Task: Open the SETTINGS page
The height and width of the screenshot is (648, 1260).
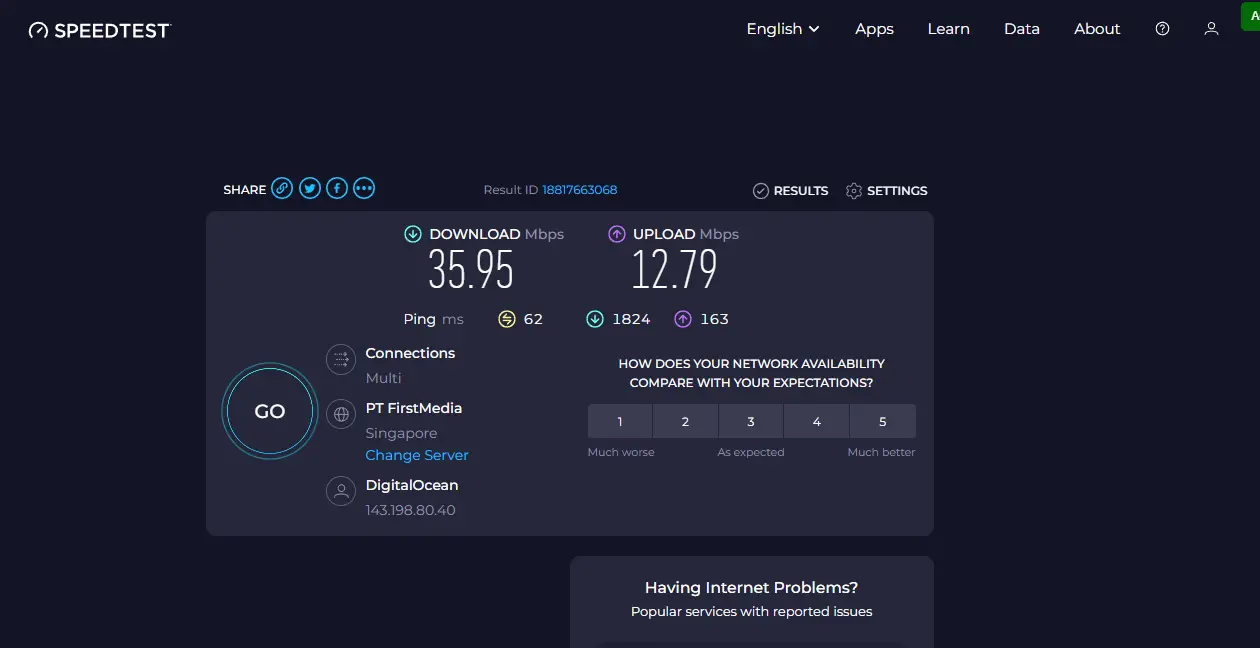Action: (x=886, y=190)
